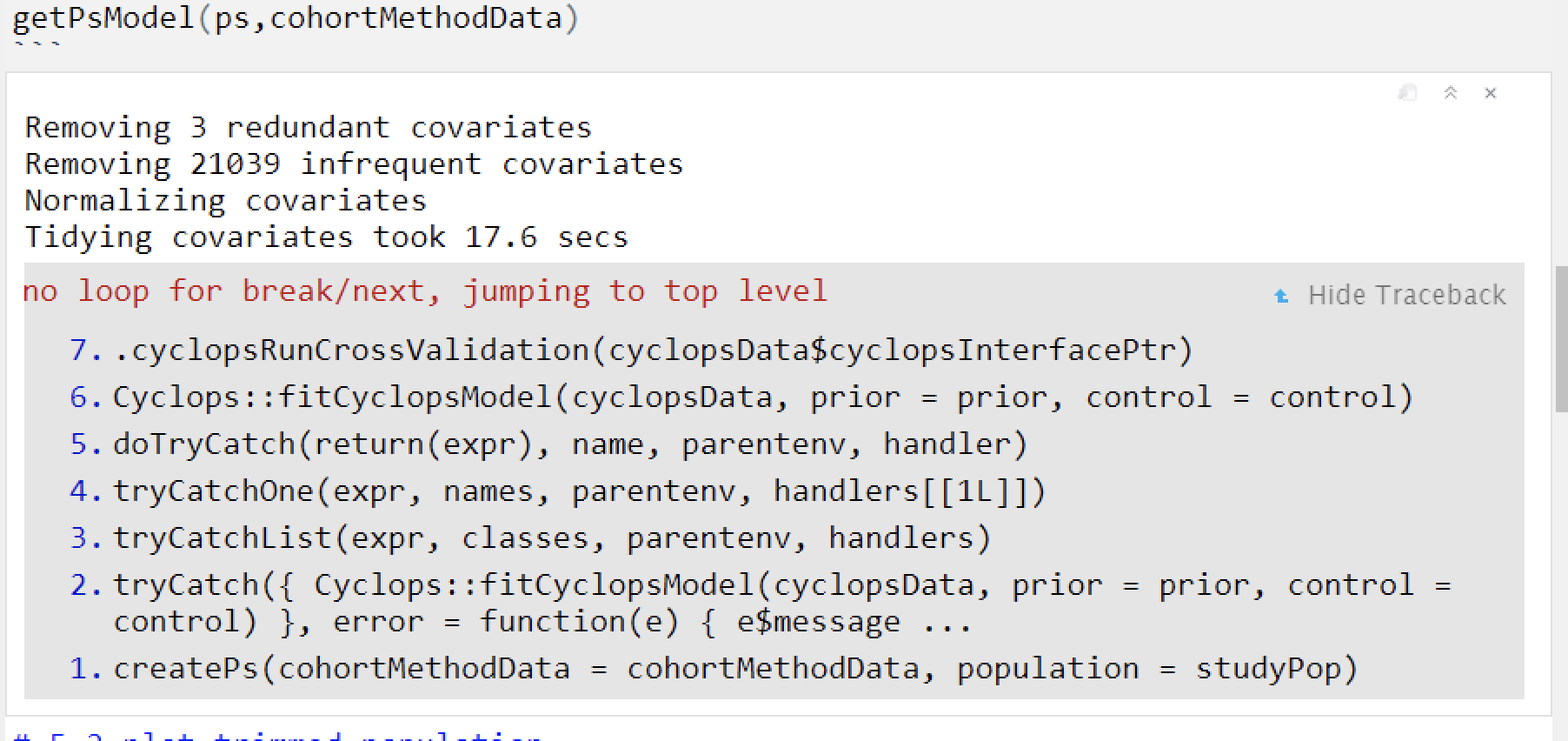This screenshot has height=741, width=1568.
Task: Place cursor in getPsModel(ps,cohortMethodData) code line
Action: tap(296, 17)
